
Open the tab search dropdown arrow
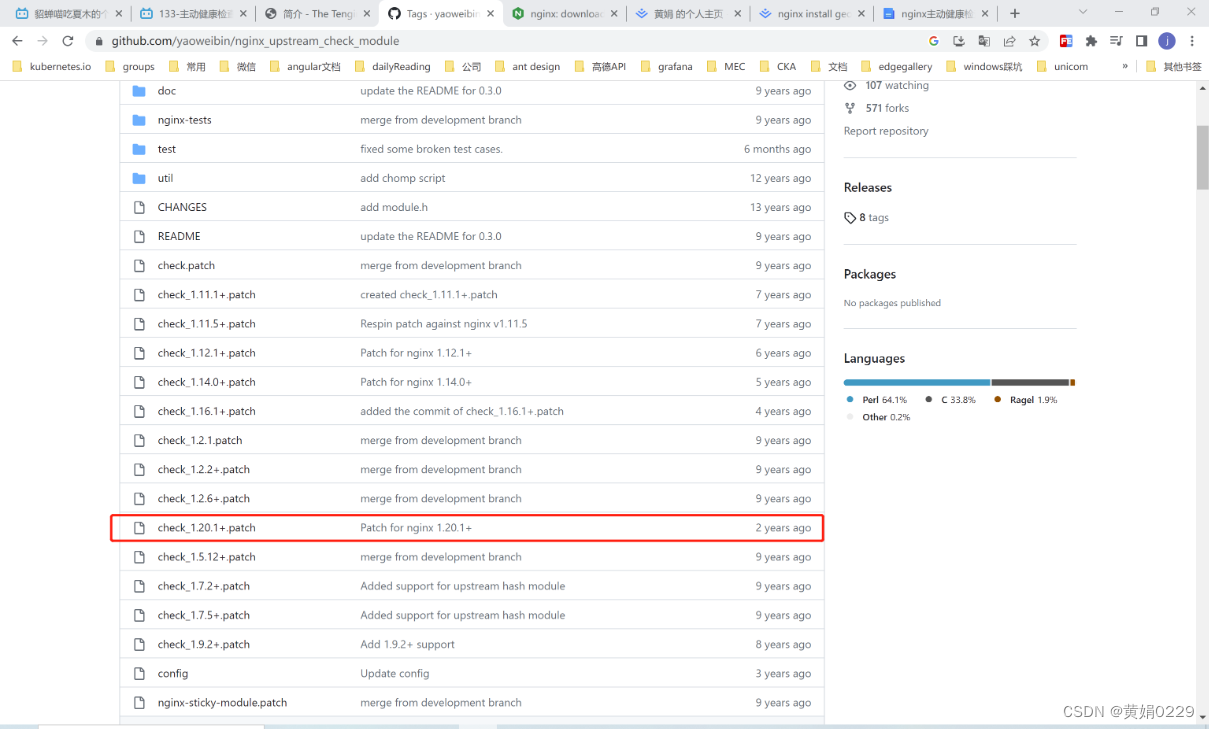(1082, 13)
